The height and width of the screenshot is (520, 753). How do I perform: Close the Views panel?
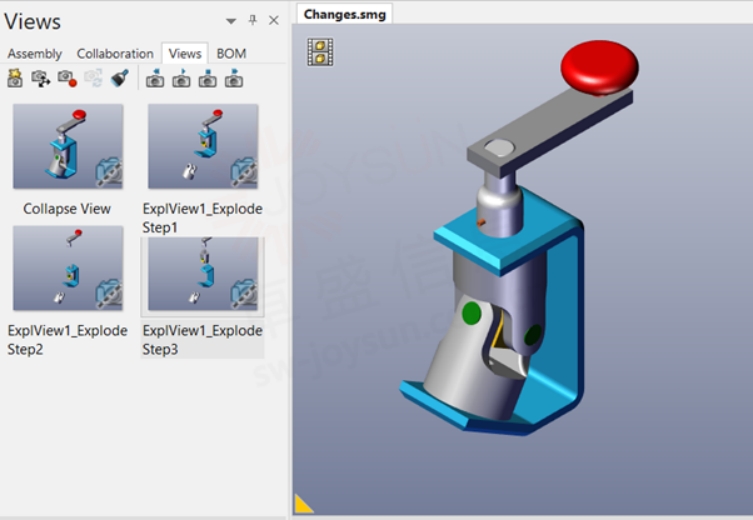(x=274, y=20)
